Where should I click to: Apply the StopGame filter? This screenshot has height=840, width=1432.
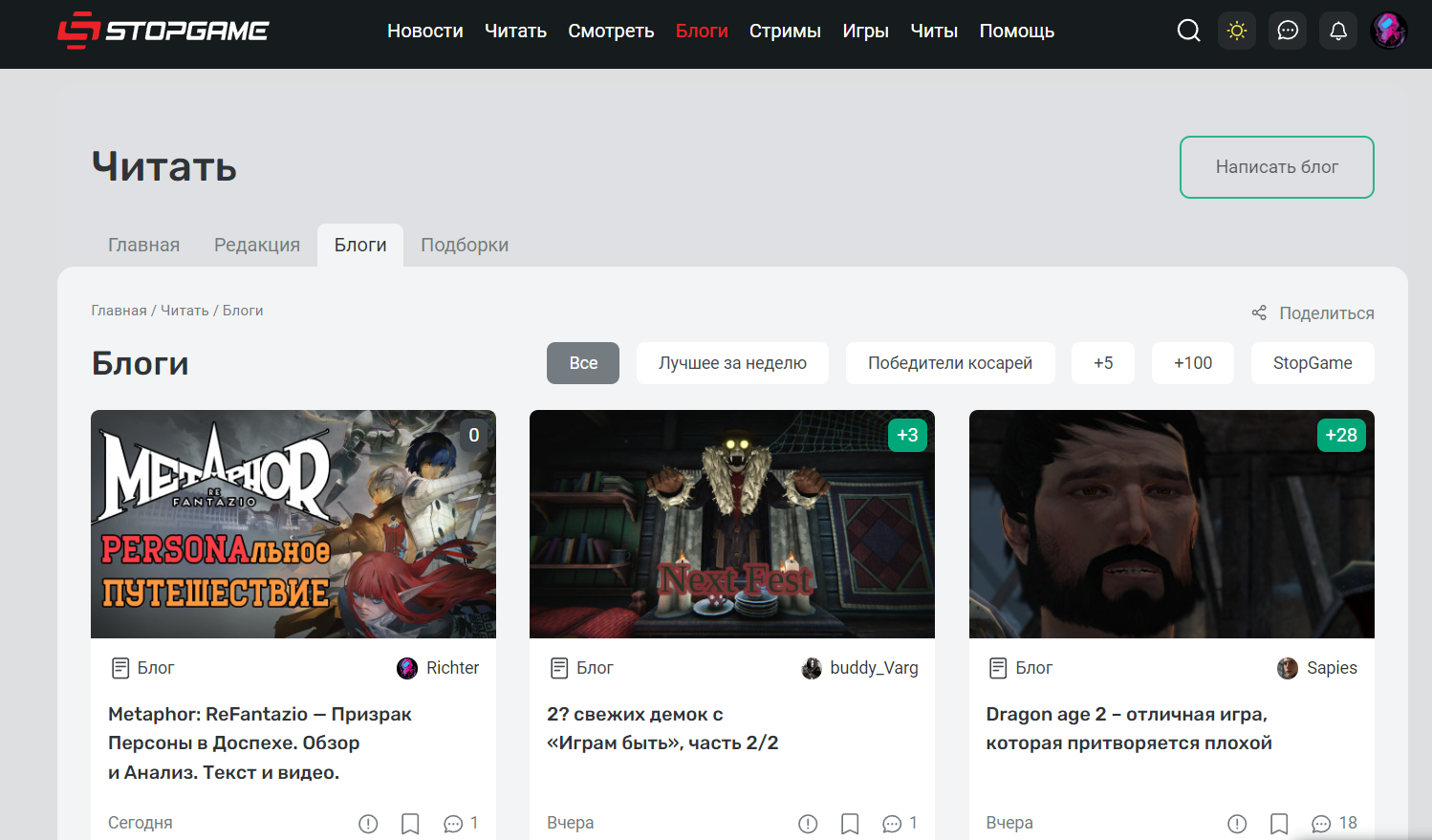[1313, 363]
